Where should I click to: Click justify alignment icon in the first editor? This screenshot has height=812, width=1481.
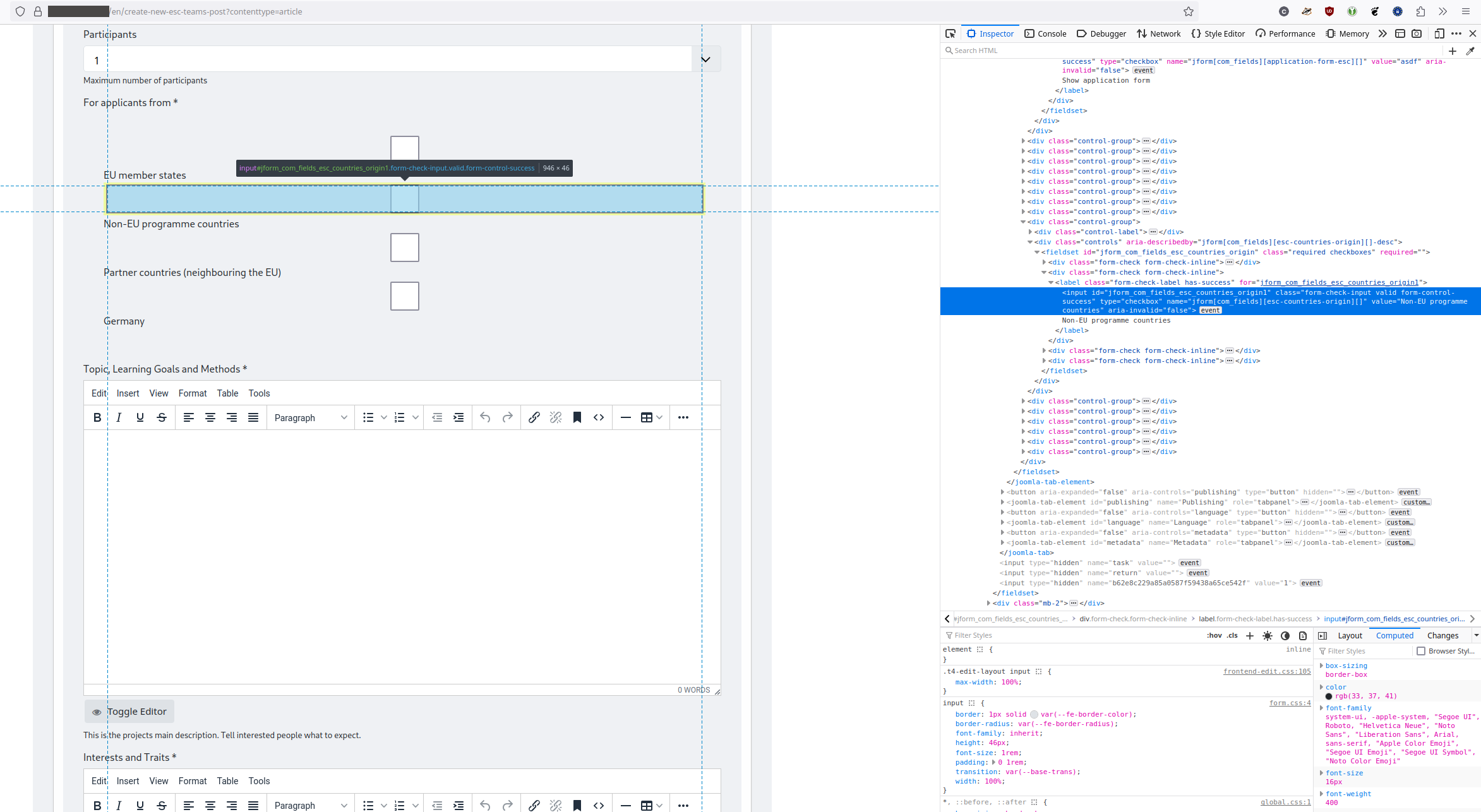tap(253, 417)
